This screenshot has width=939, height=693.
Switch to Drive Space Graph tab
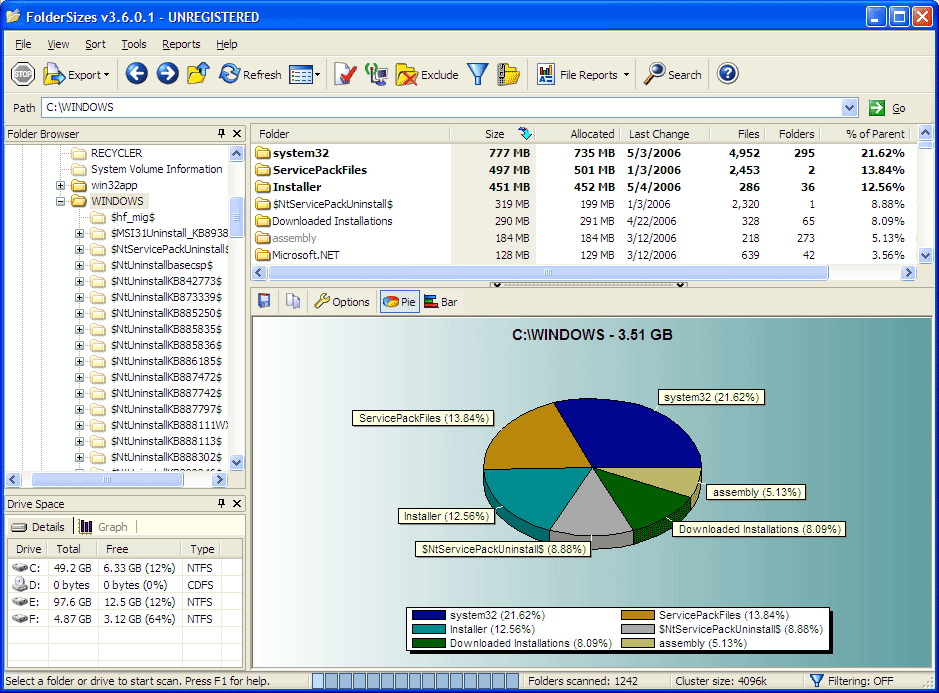[104, 526]
